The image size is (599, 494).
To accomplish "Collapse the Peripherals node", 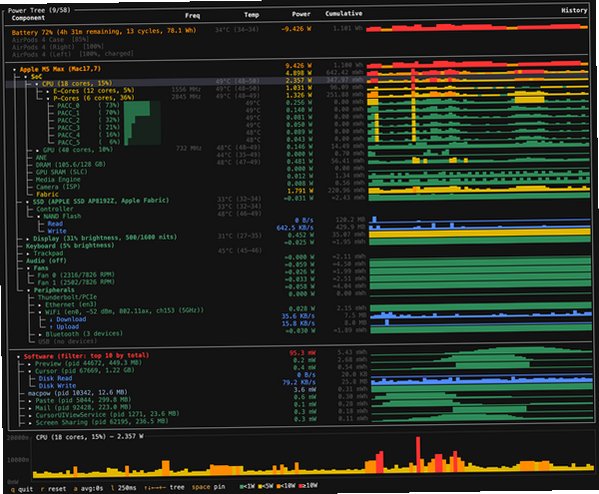I will click(x=29, y=290).
